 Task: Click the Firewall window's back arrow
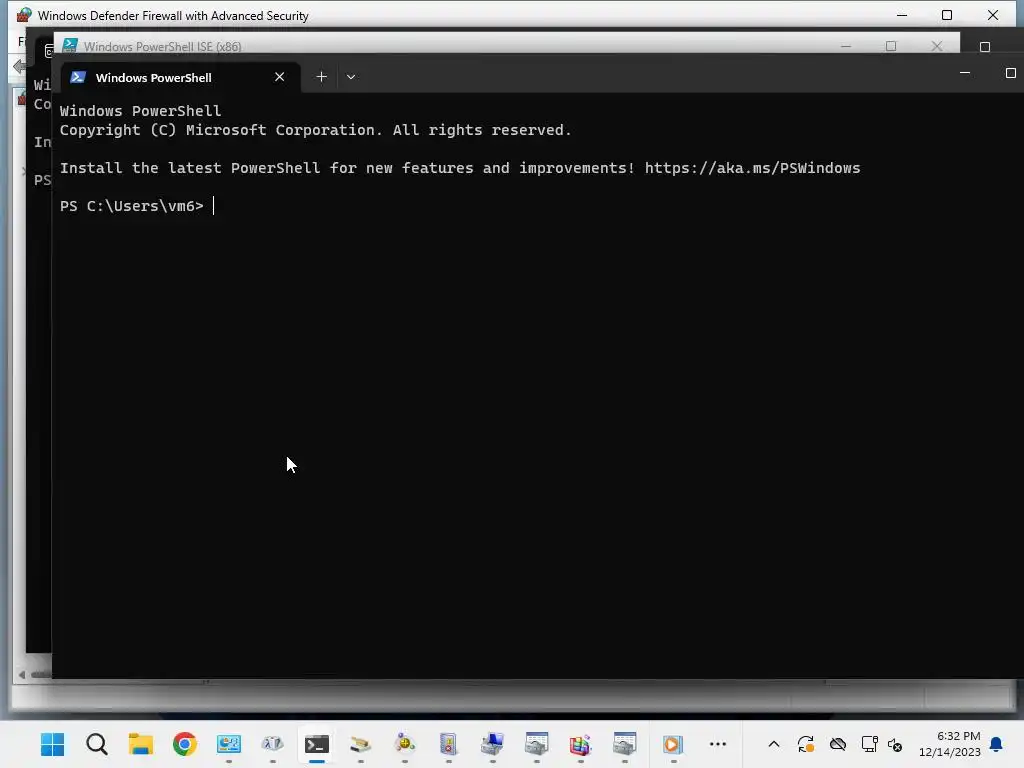(x=20, y=66)
